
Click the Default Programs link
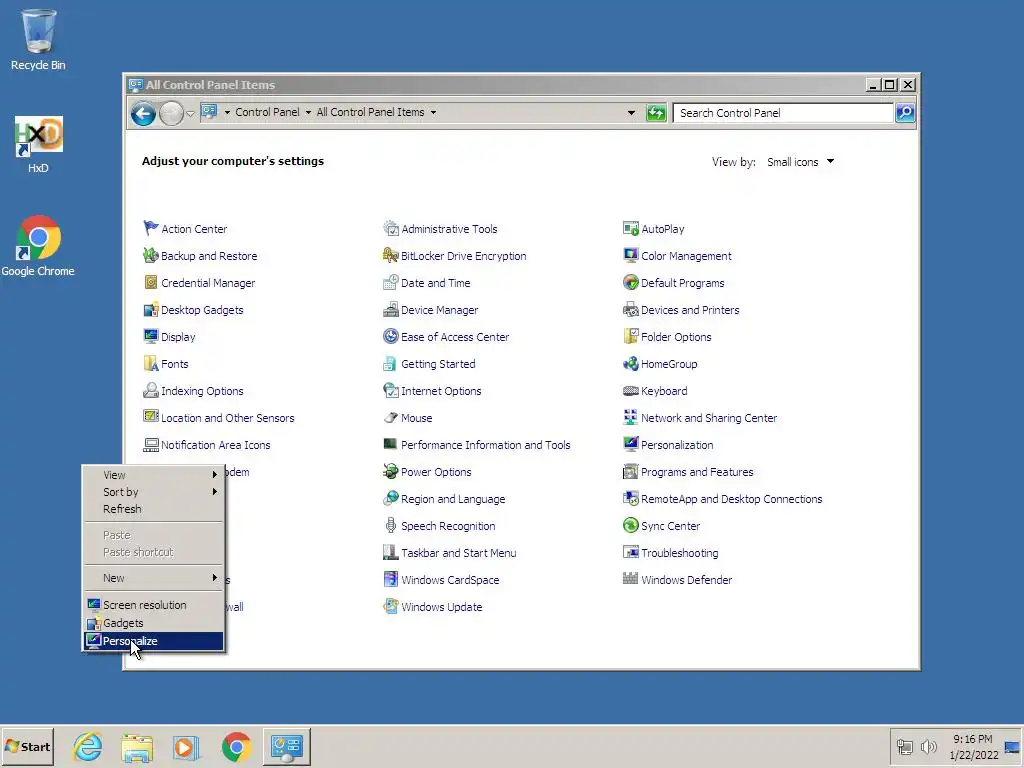(x=682, y=283)
